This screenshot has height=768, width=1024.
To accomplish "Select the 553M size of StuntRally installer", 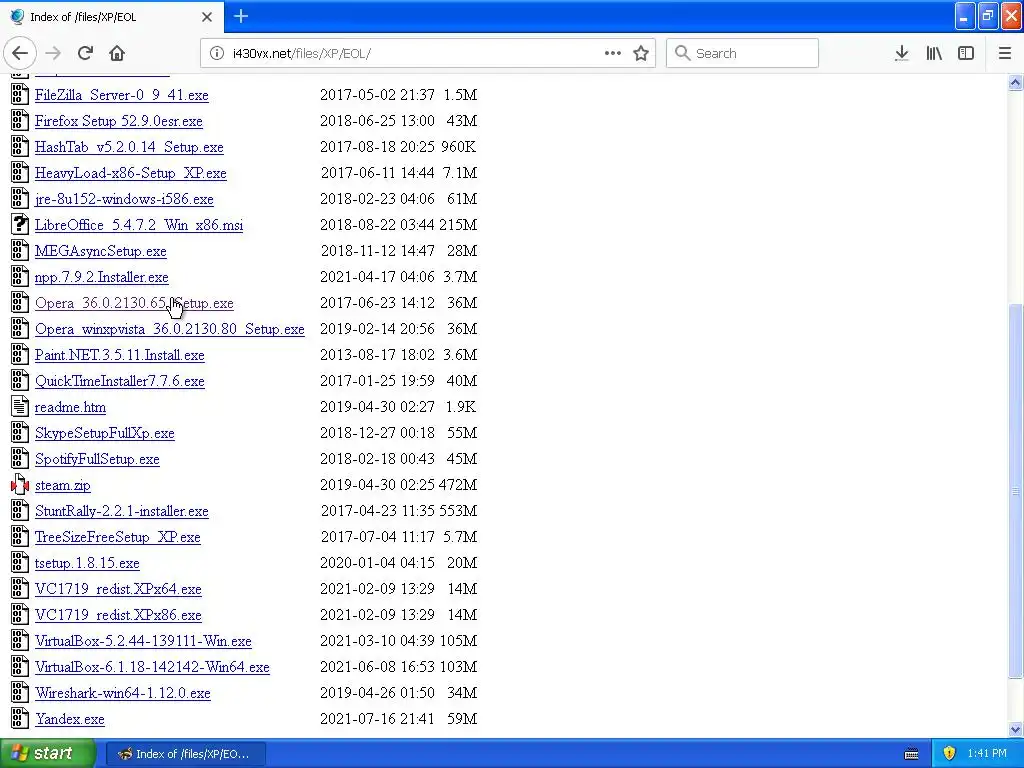I will click(458, 511).
